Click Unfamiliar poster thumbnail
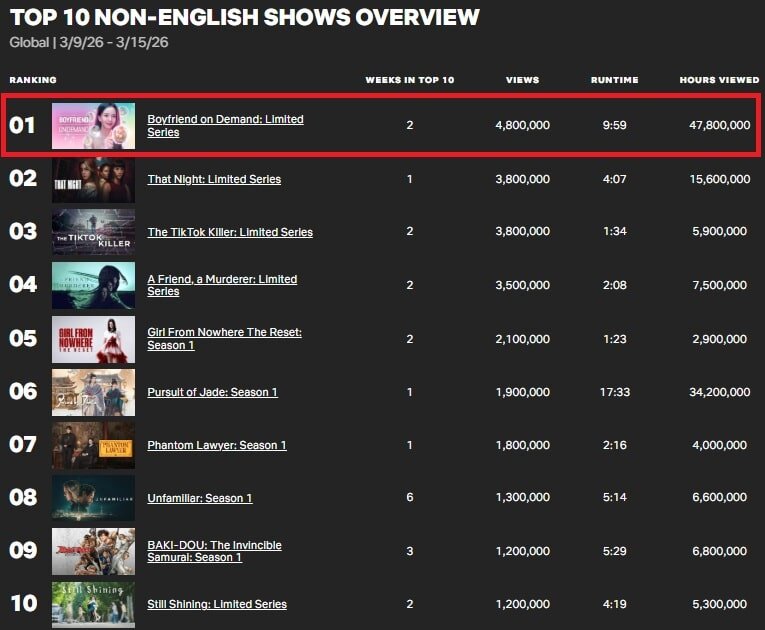This screenshot has height=630, width=765. 94,498
